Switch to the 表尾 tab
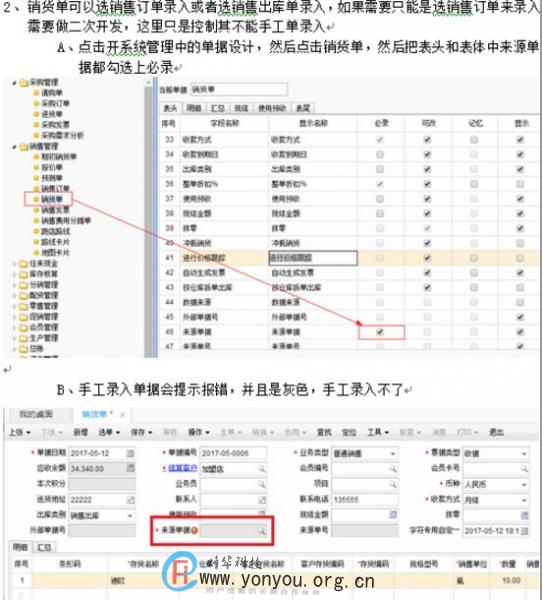 [x=303, y=108]
